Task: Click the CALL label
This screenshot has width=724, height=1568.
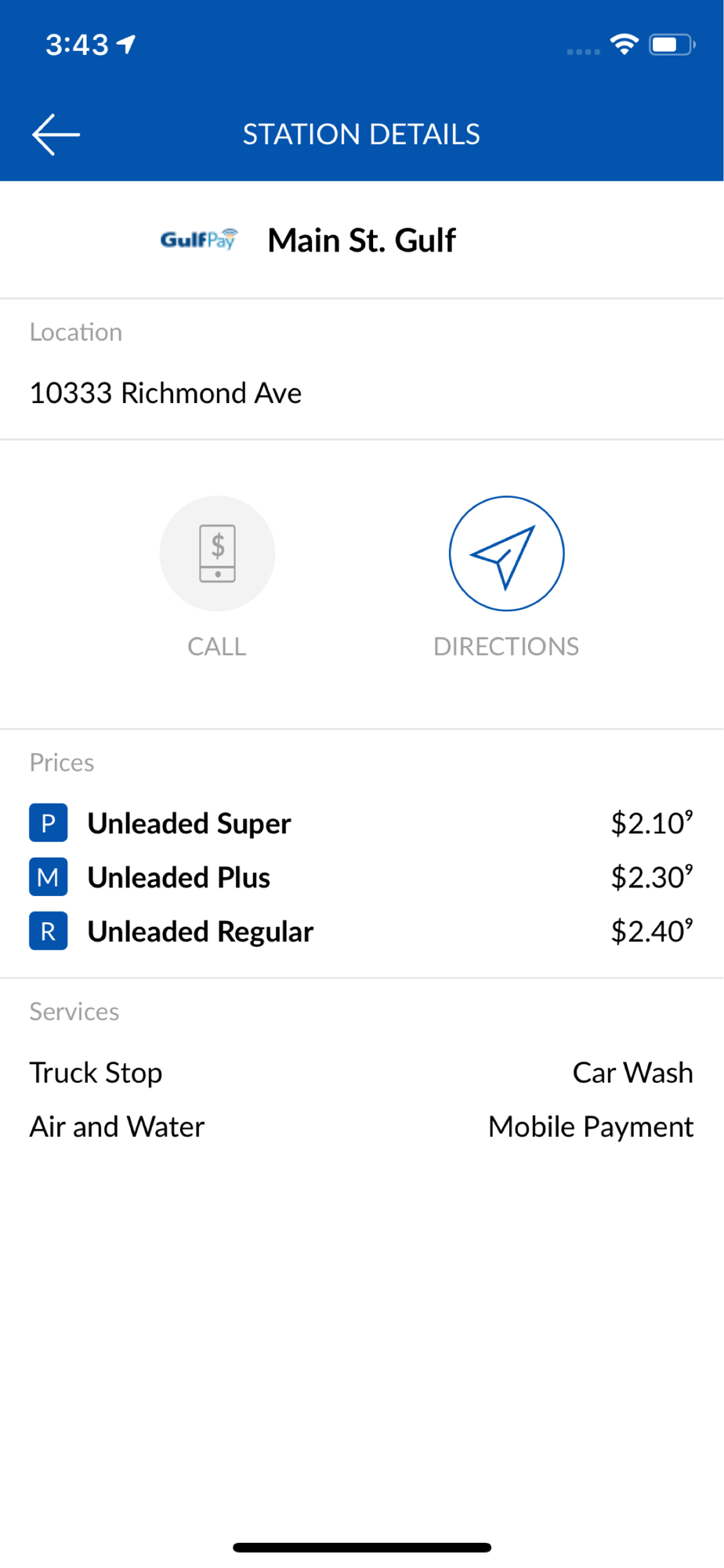Action: (x=217, y=647)
